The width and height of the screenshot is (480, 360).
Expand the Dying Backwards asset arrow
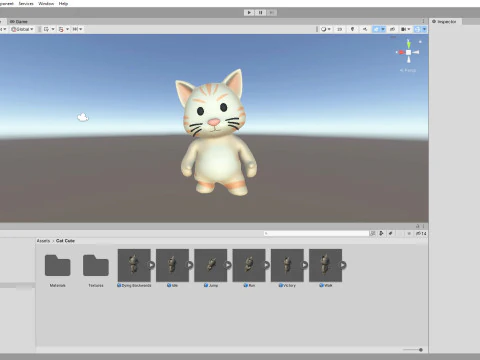coord(151,265)
